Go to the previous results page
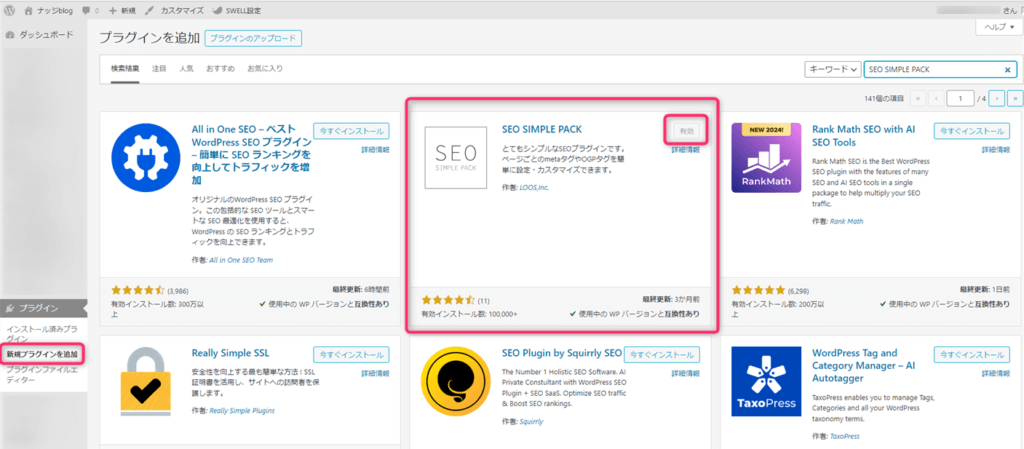Screen dimensions: 1024x449 937,99
